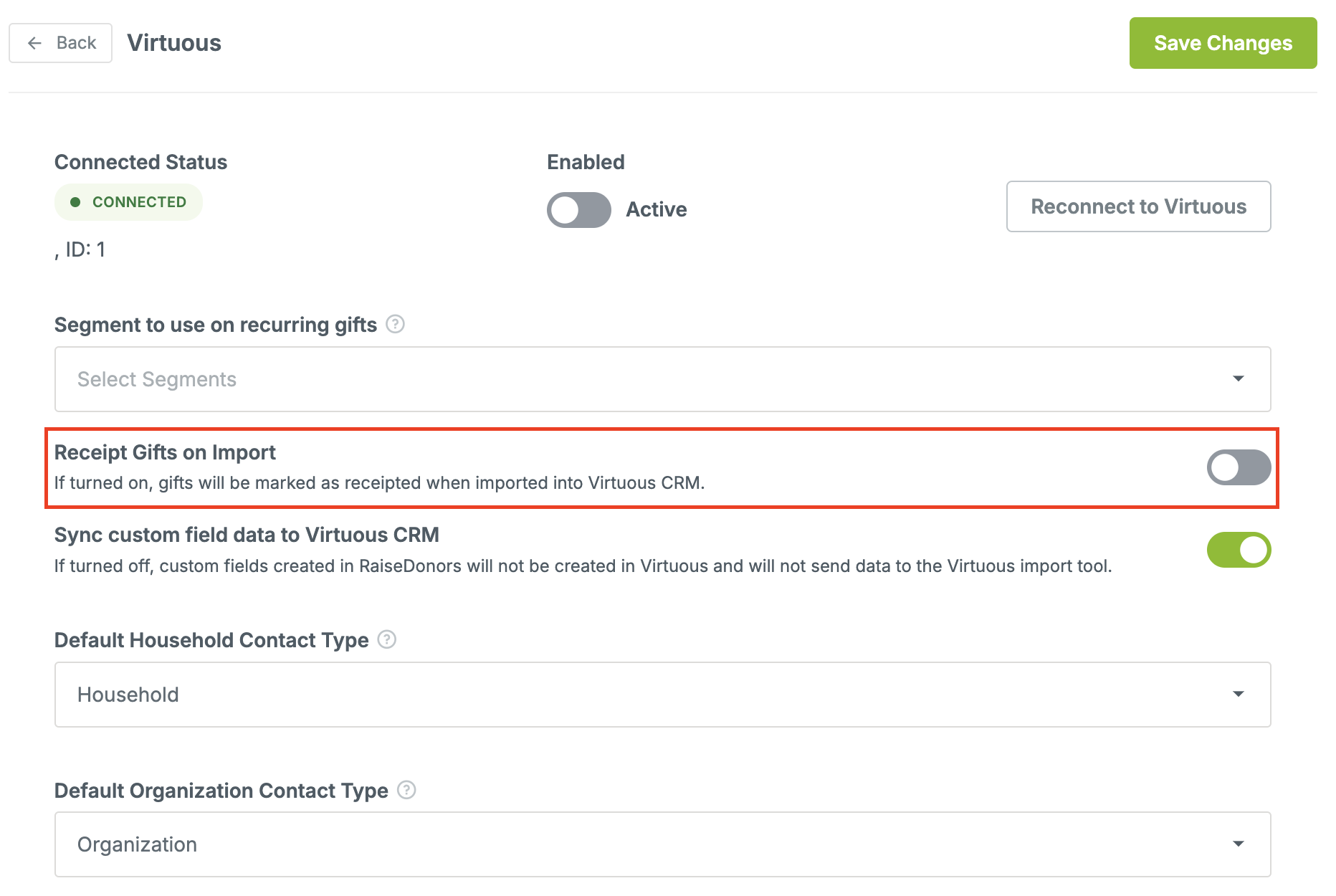Turn off Sync custom field data toggle
The image size is (1336, 896).
tap(1239, 550)
